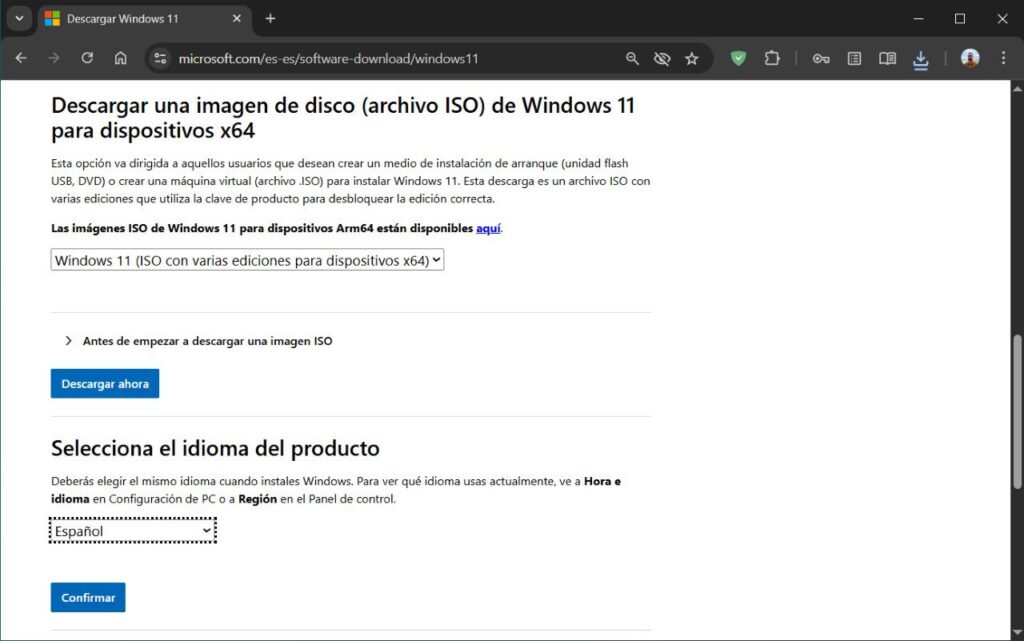
Task: Click the 'Selecciona el idioma del producto' heading
Action: coord(216,448)
